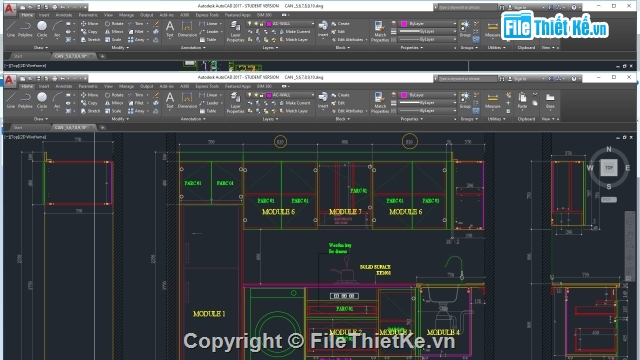The image size is (640, 360).
Task: Open the Output ribbon tab in the upper window
Action: 146,15
